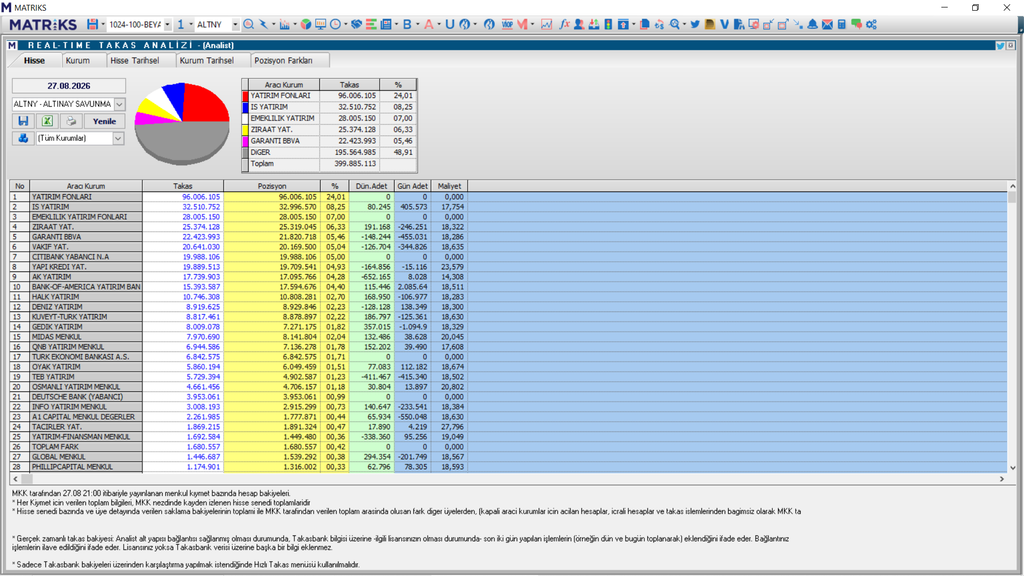This screenshot has height=576, width=1024.
Task: Switch to the Hisse tab
Action: 35,60
